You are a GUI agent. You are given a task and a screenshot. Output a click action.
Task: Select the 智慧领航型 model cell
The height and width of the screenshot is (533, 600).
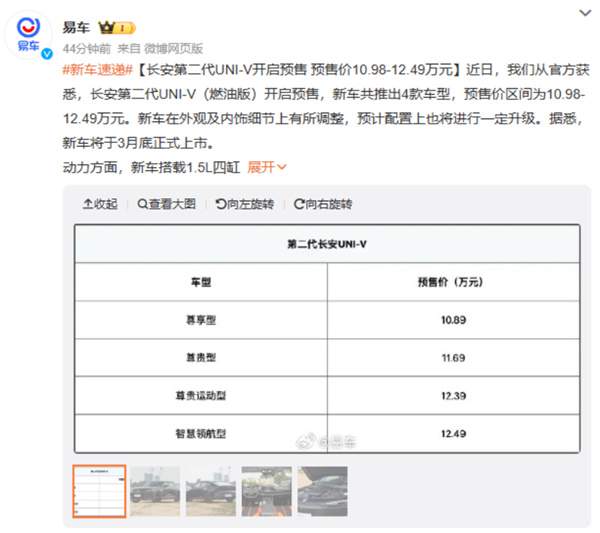tap(201, 434)
